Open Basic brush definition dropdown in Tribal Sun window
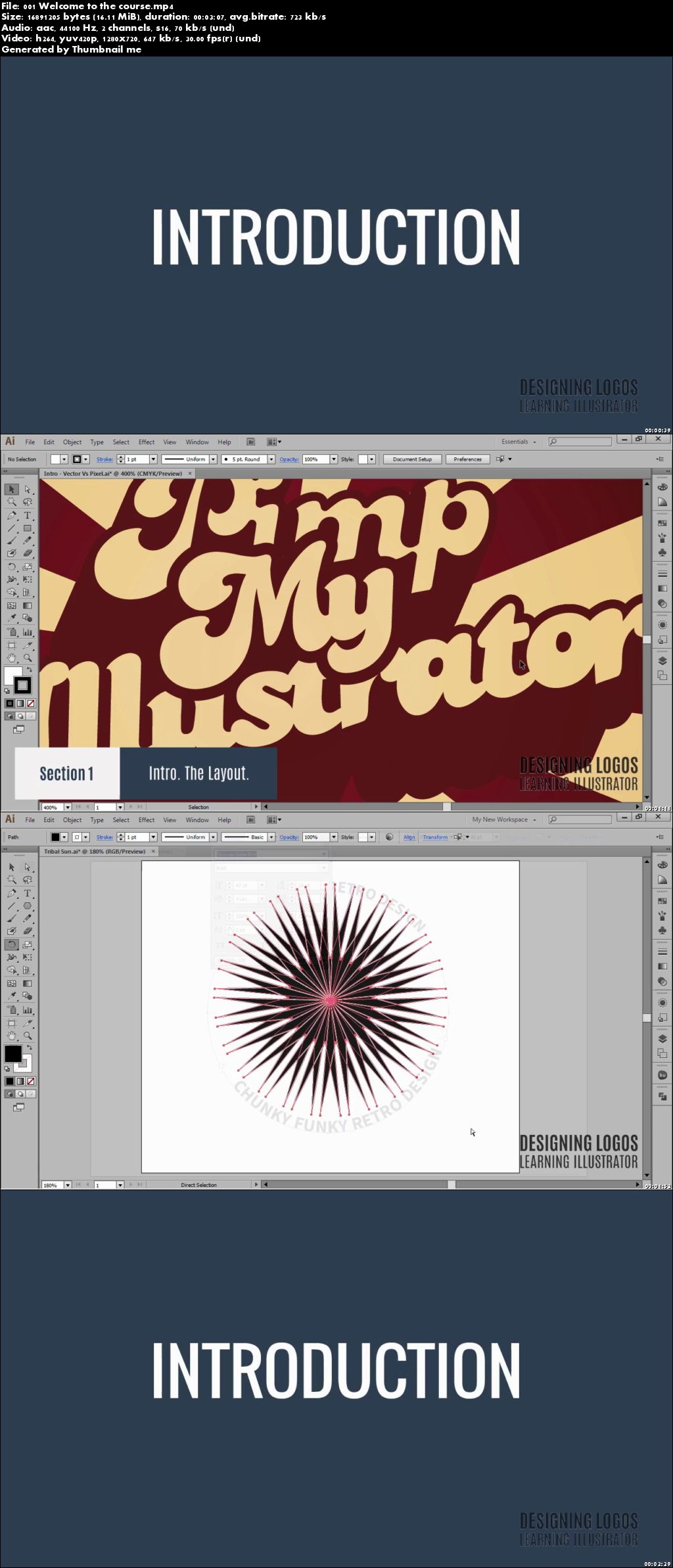Image resolution: width=673 pixels, height=1568 pixels. (271, 837)
